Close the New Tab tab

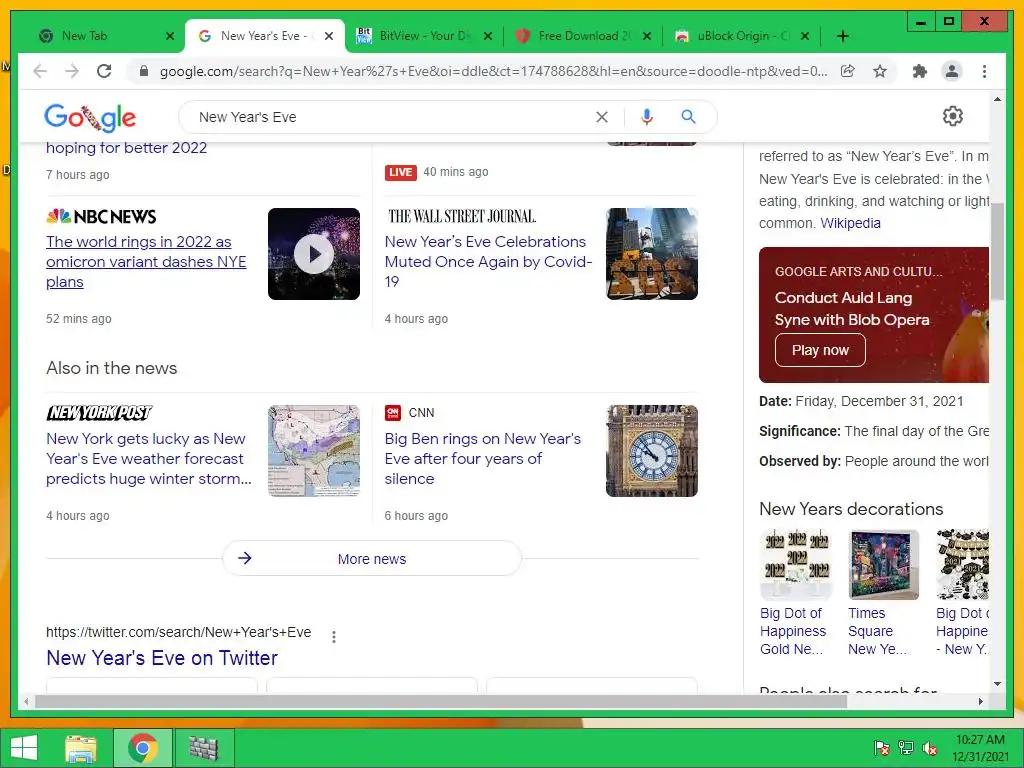tap(170, 36)
